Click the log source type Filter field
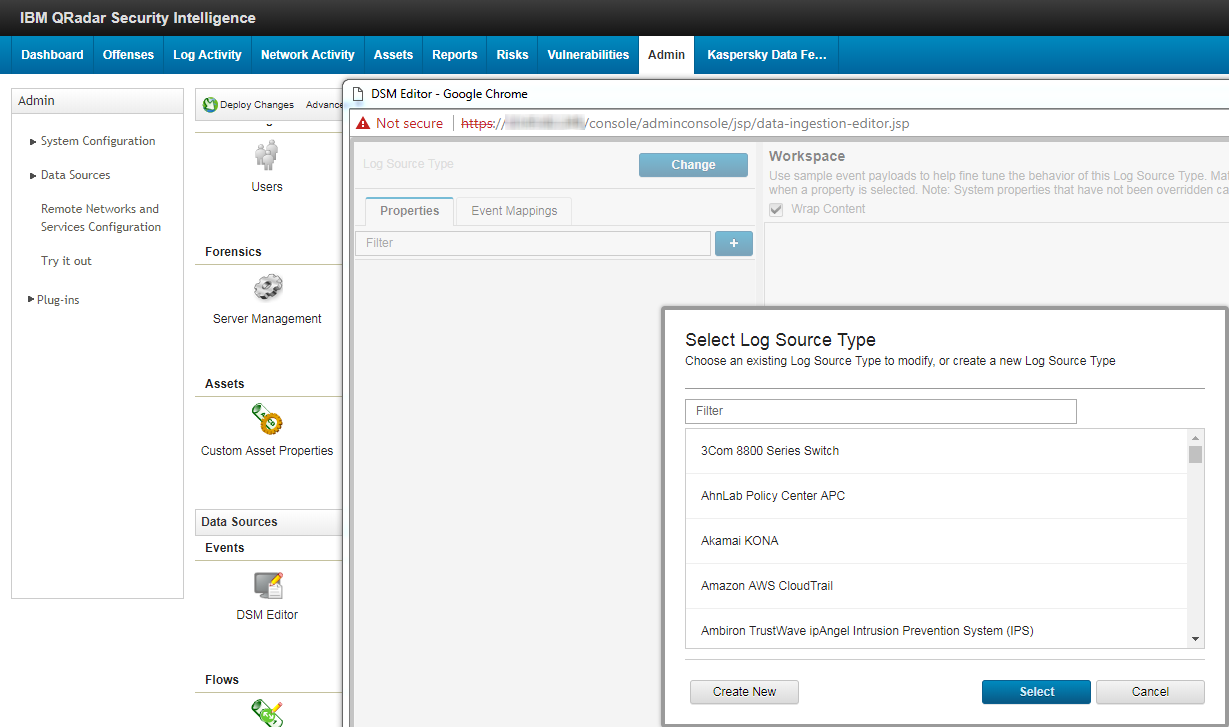 pos(880,411)
